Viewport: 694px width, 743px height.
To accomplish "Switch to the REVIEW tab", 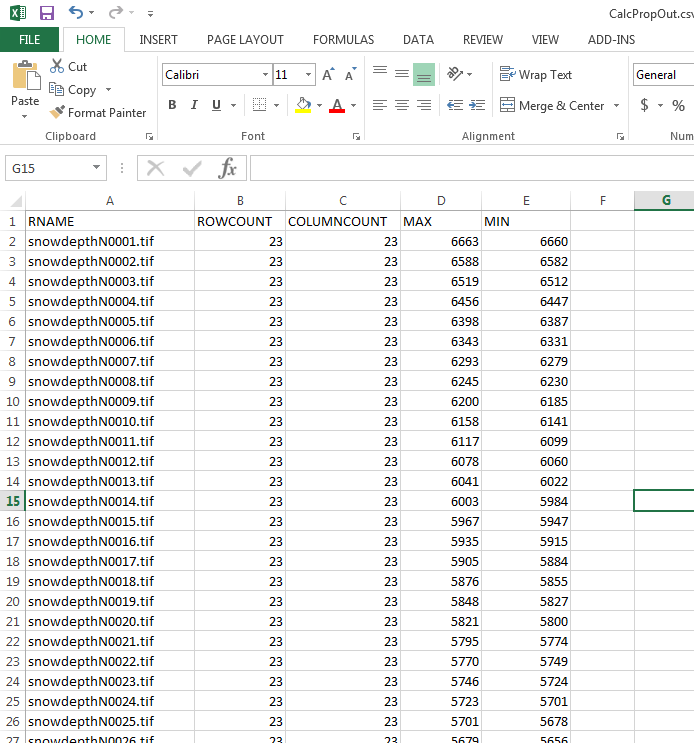I will [x=483, y=40].
